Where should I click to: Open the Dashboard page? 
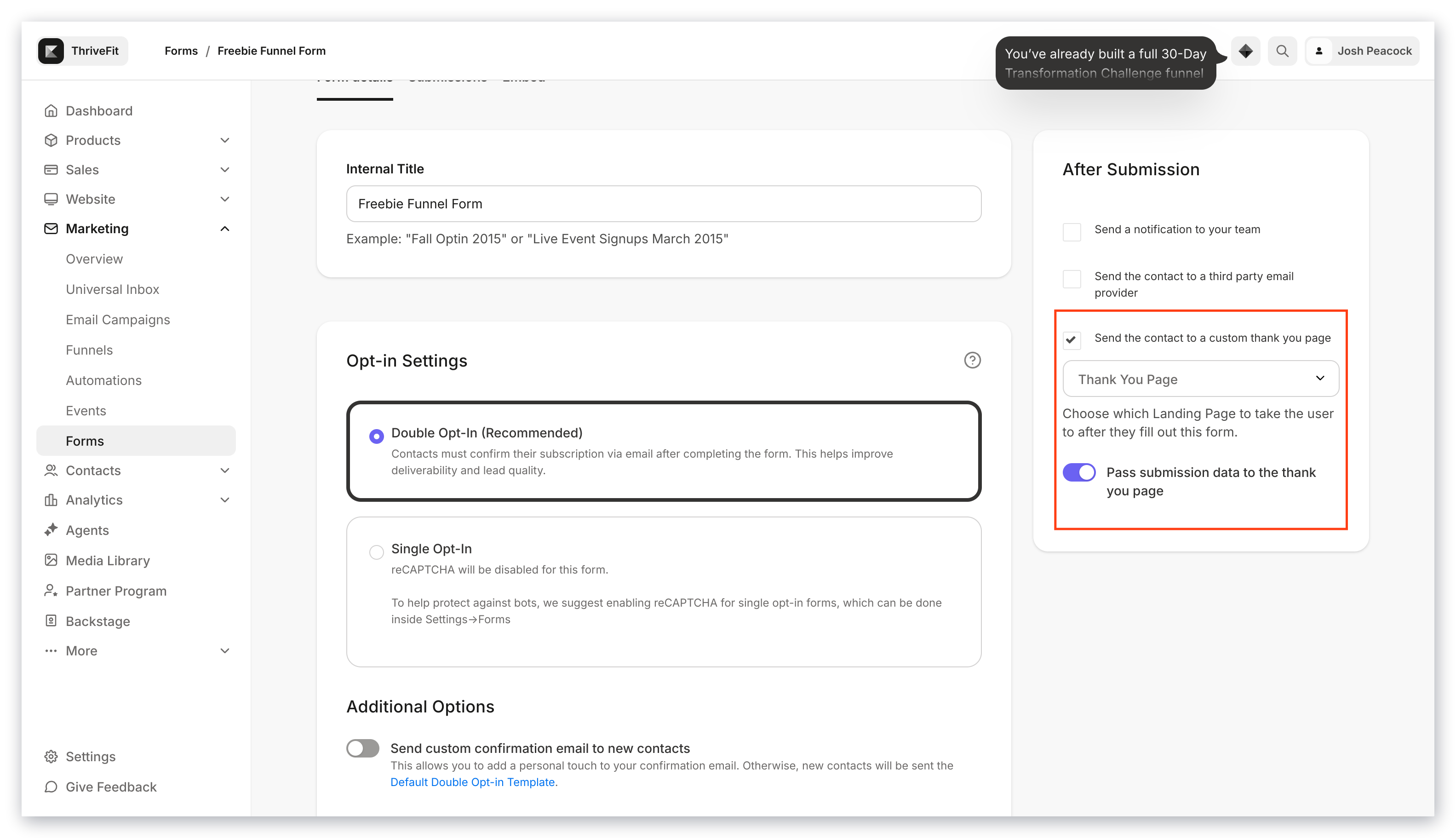(99, 110)
